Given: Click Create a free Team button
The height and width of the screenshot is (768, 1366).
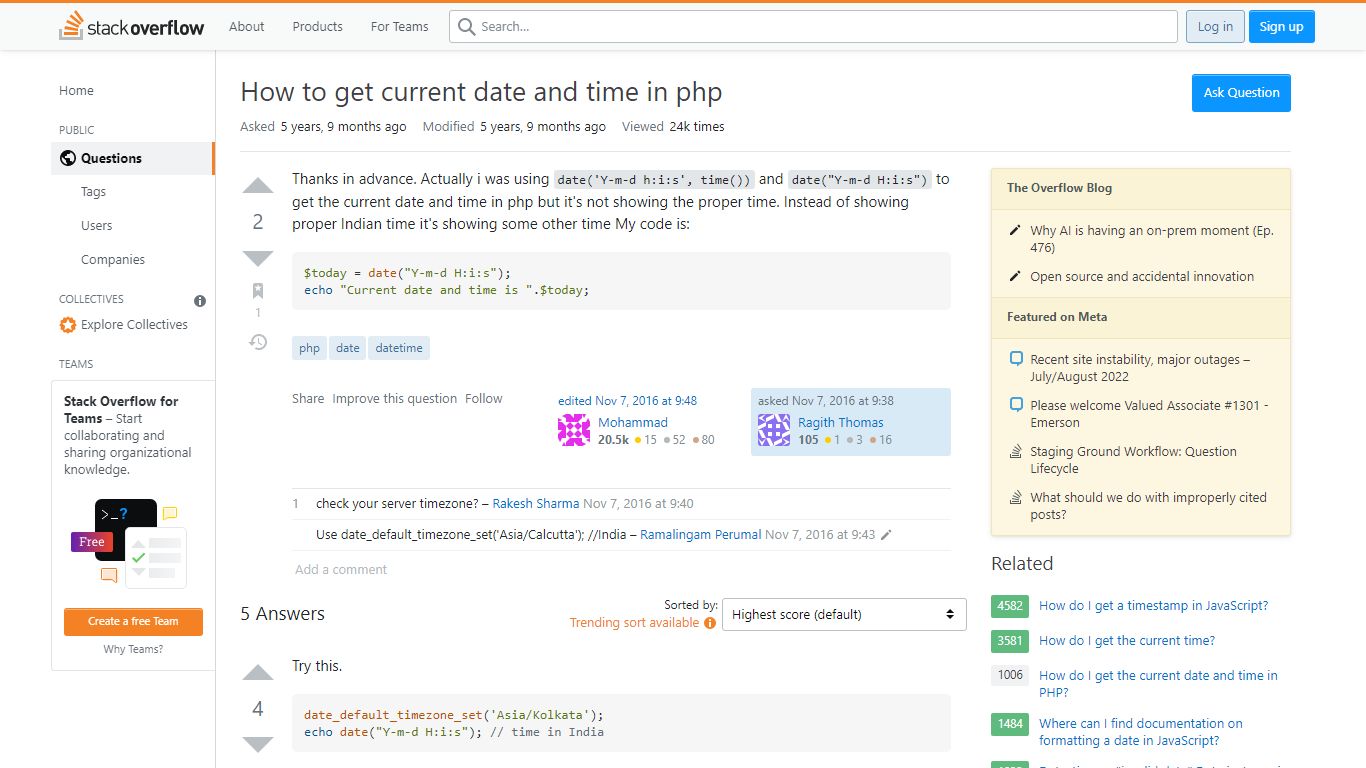Looking at the screenshot, I should coord(133,622).
